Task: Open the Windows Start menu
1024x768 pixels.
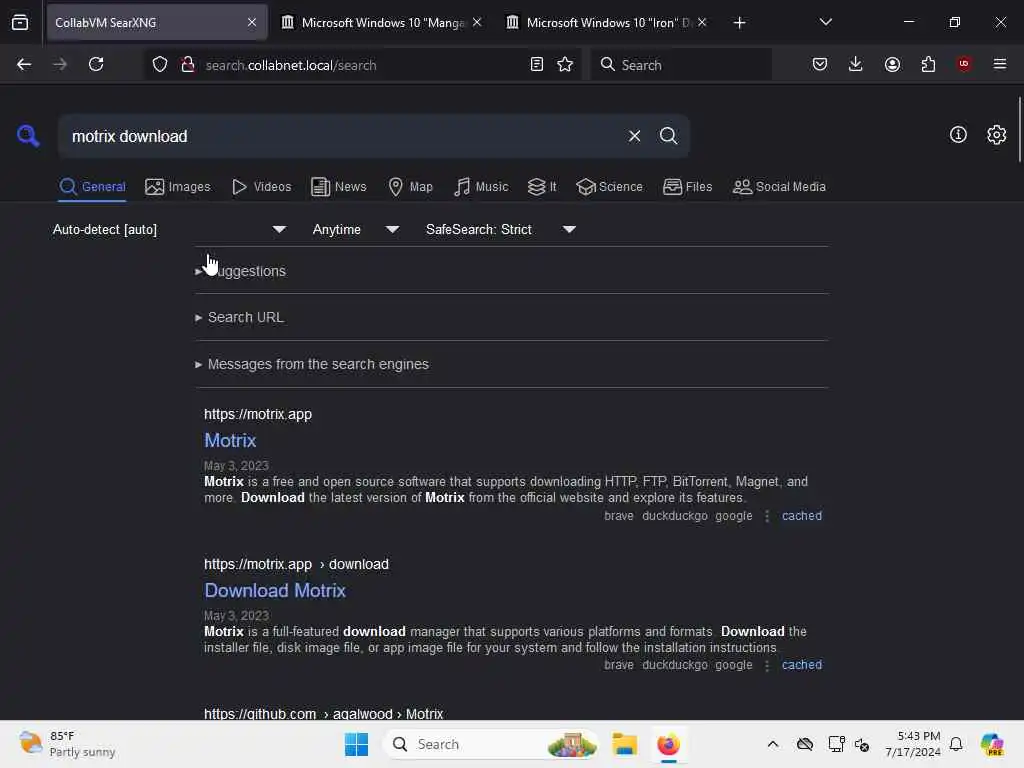Action: click(356, 744)
